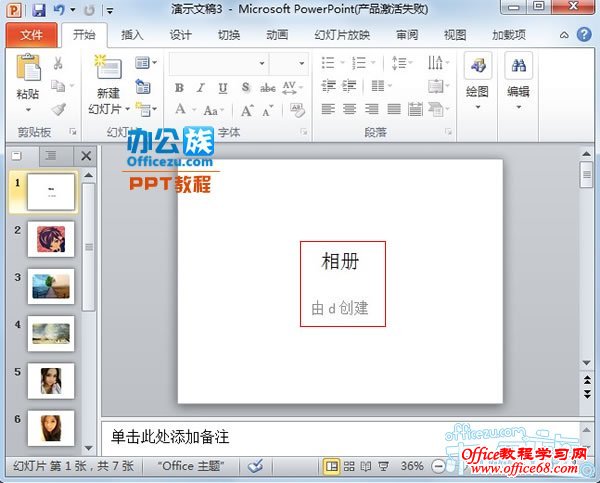The height and width of the screenshot is (483, 600).
Task: Switch to Slide Sorter view icon
Action: tap(350, 466)
